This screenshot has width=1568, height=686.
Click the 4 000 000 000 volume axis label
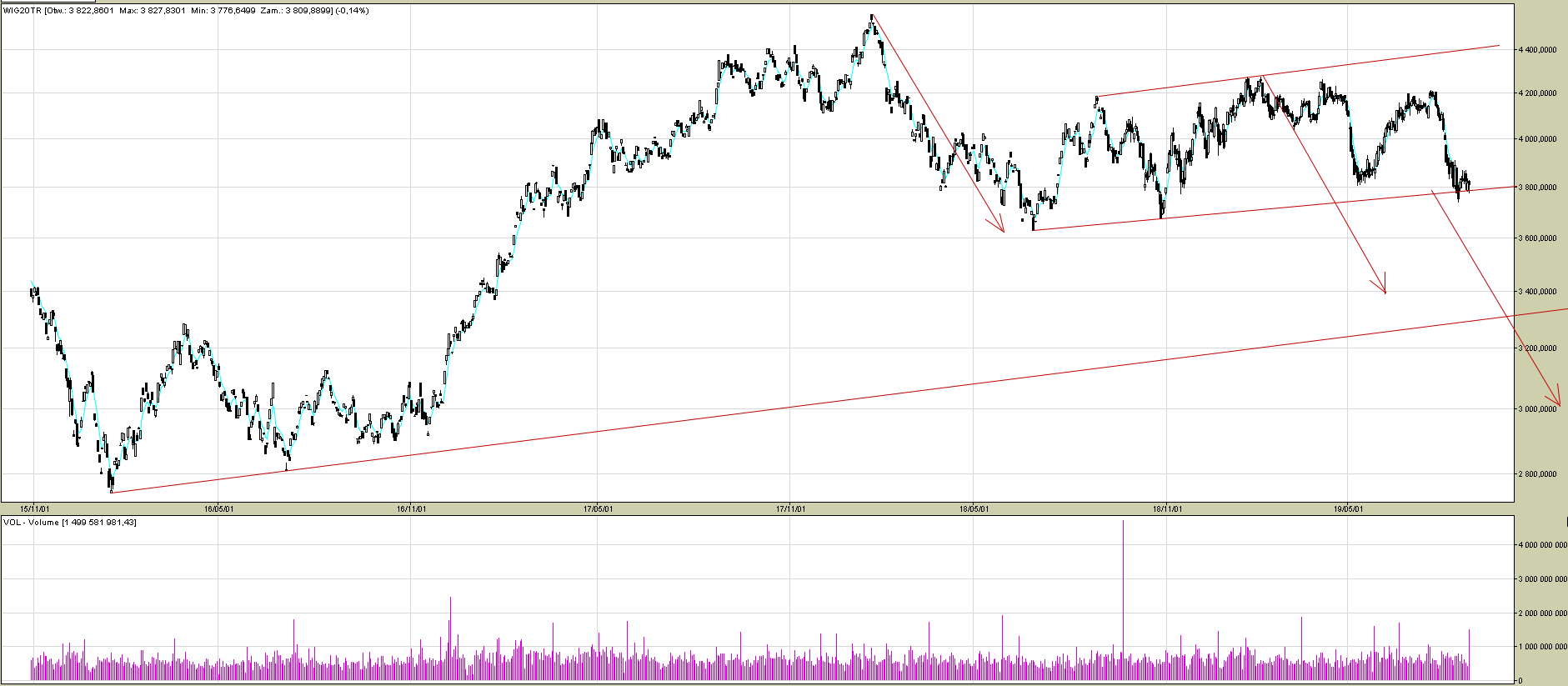coord(1542,545)
